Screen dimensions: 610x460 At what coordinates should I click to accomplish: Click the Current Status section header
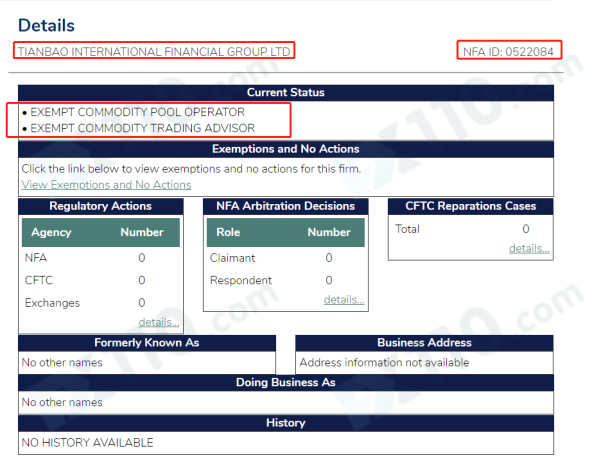click(x=286, y=93)
